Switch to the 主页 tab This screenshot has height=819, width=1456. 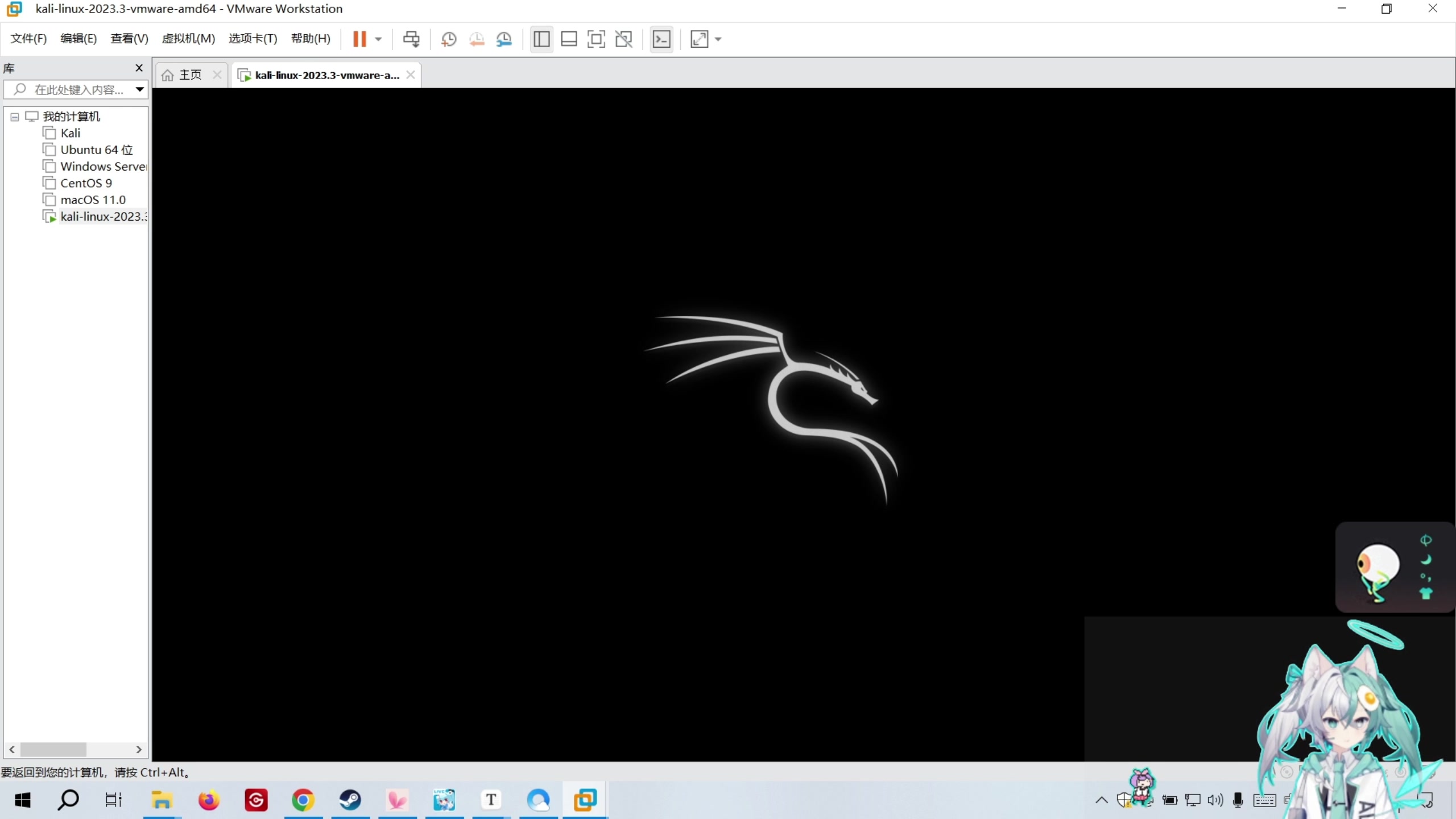tap(190, 75)
